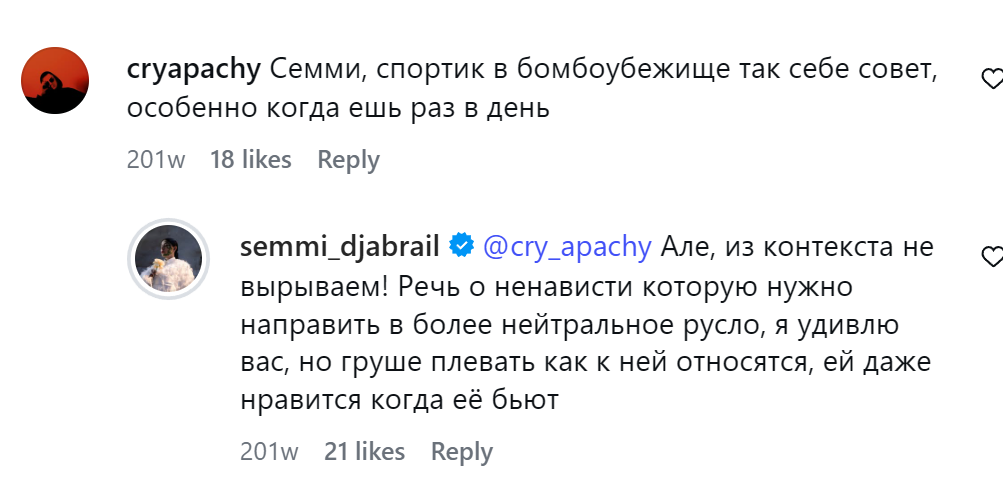View the 21 likes list
This screenshot has height=492, width=1003.
coord(364,451)
